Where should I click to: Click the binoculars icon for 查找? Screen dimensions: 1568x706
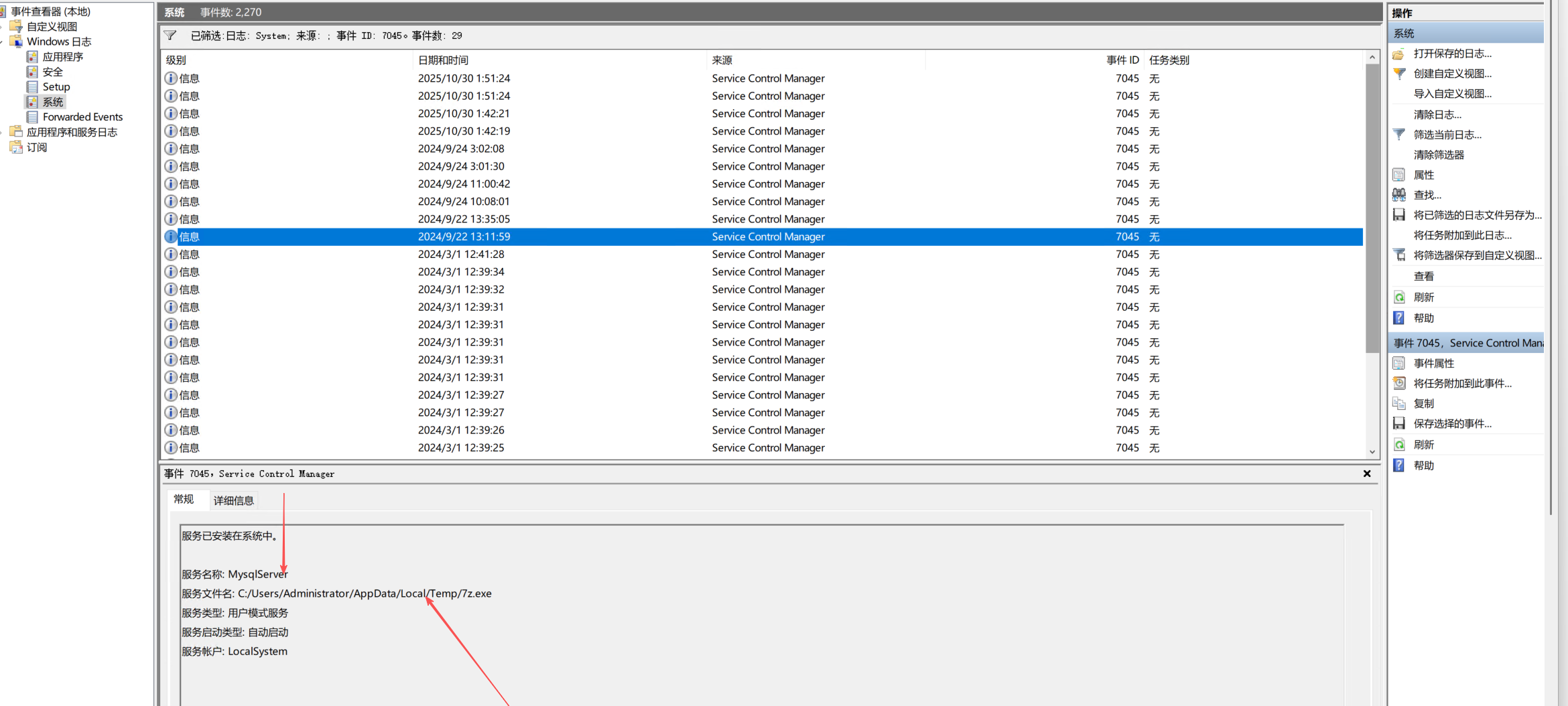pos(1398,195)
